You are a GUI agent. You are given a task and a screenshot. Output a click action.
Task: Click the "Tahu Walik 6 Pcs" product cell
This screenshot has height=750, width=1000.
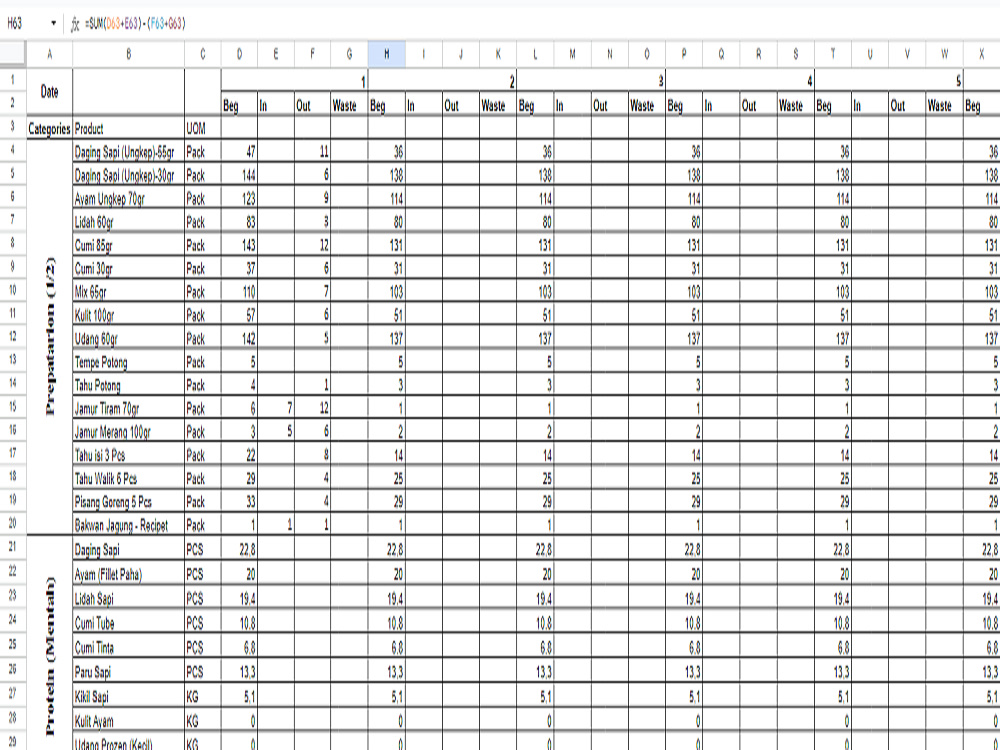point(129,478)
